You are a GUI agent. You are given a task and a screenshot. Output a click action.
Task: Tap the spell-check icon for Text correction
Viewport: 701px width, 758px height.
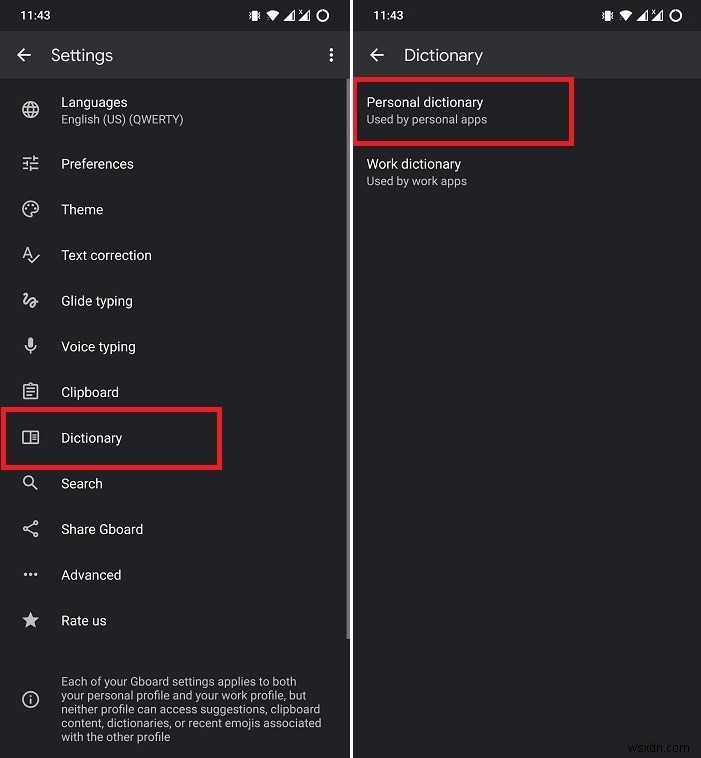point(30,255)
